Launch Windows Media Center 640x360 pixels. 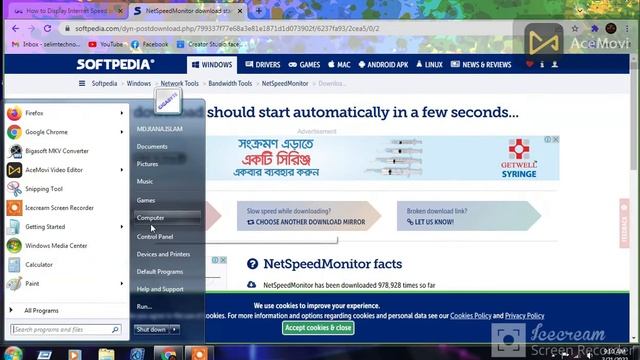[65, 245]
